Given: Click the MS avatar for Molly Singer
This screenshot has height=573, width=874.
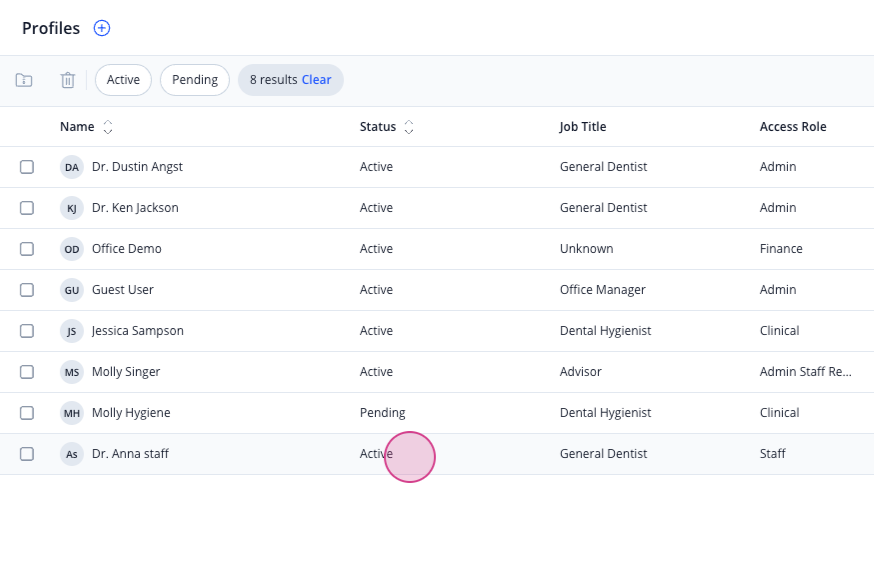Looking at the screenshot, I should click(x=72, y=372).
